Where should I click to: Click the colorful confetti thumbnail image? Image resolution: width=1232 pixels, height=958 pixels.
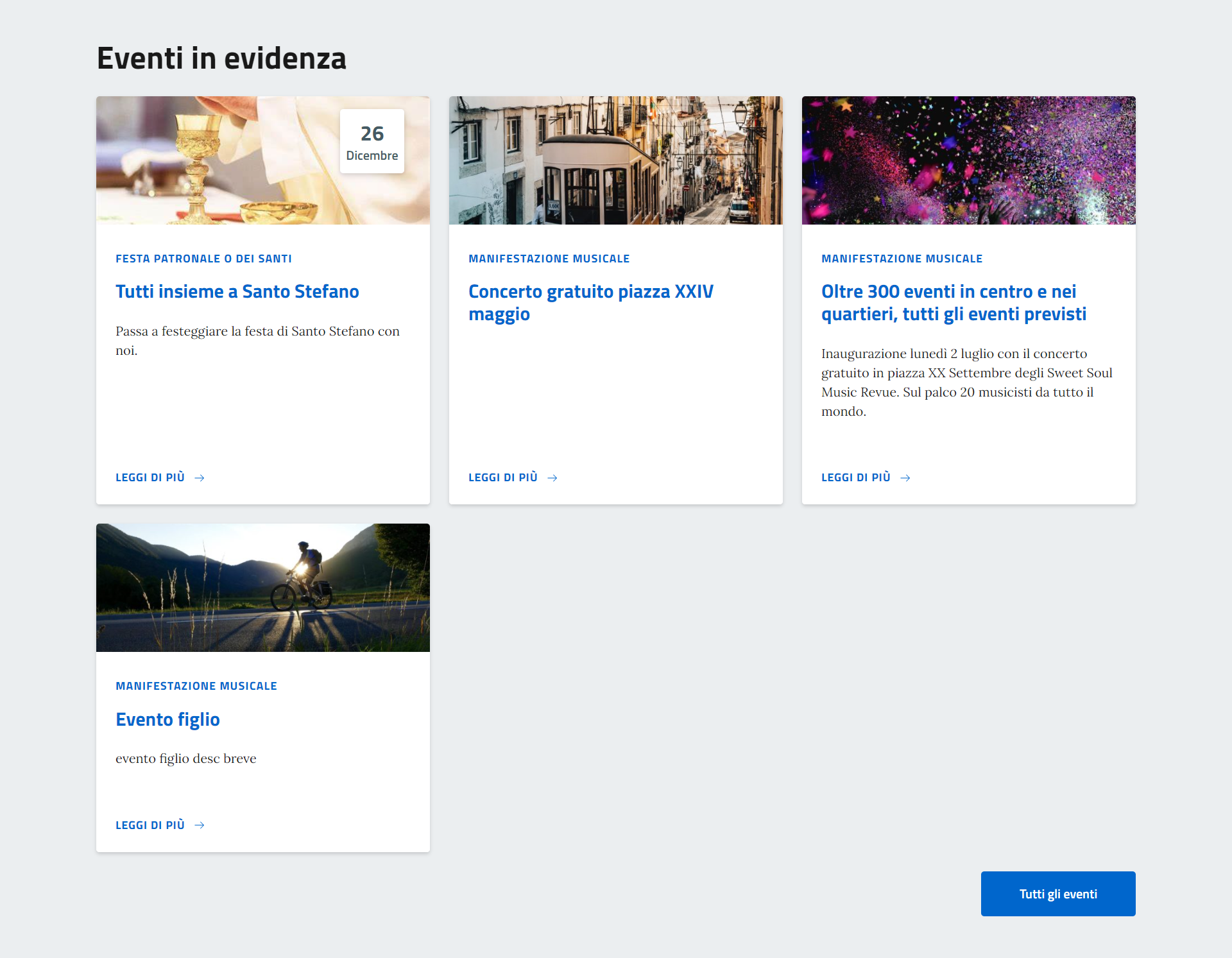pyautogui.click(x=968, y=160)
